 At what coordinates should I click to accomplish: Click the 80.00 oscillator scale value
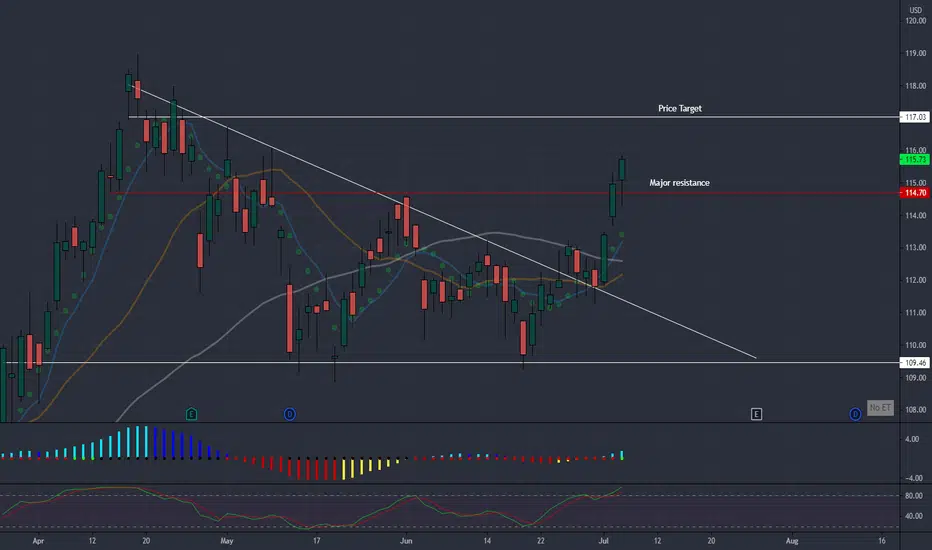[914, 495]
